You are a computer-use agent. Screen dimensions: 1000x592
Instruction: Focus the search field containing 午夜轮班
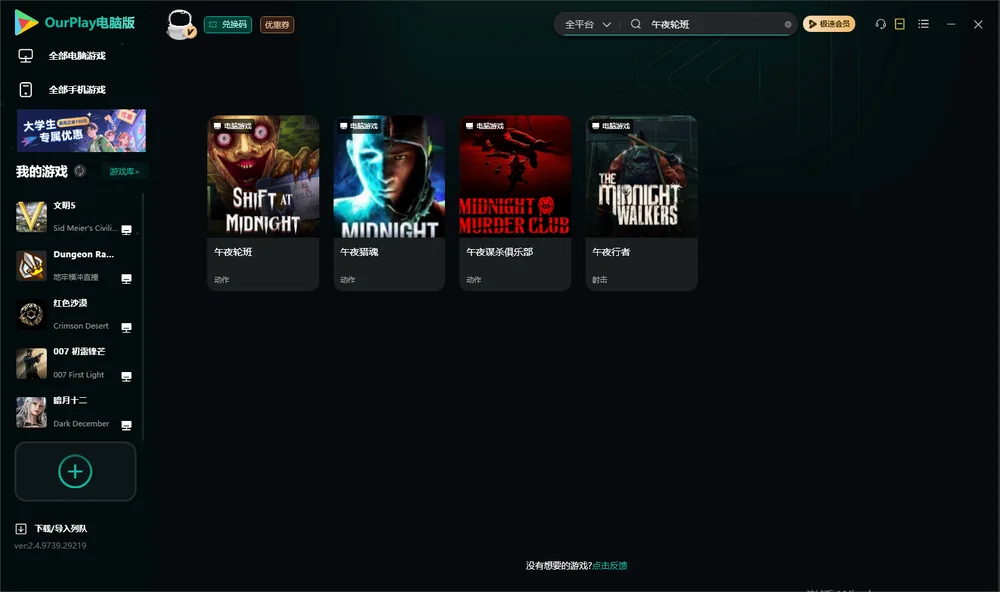pos(716,24)
